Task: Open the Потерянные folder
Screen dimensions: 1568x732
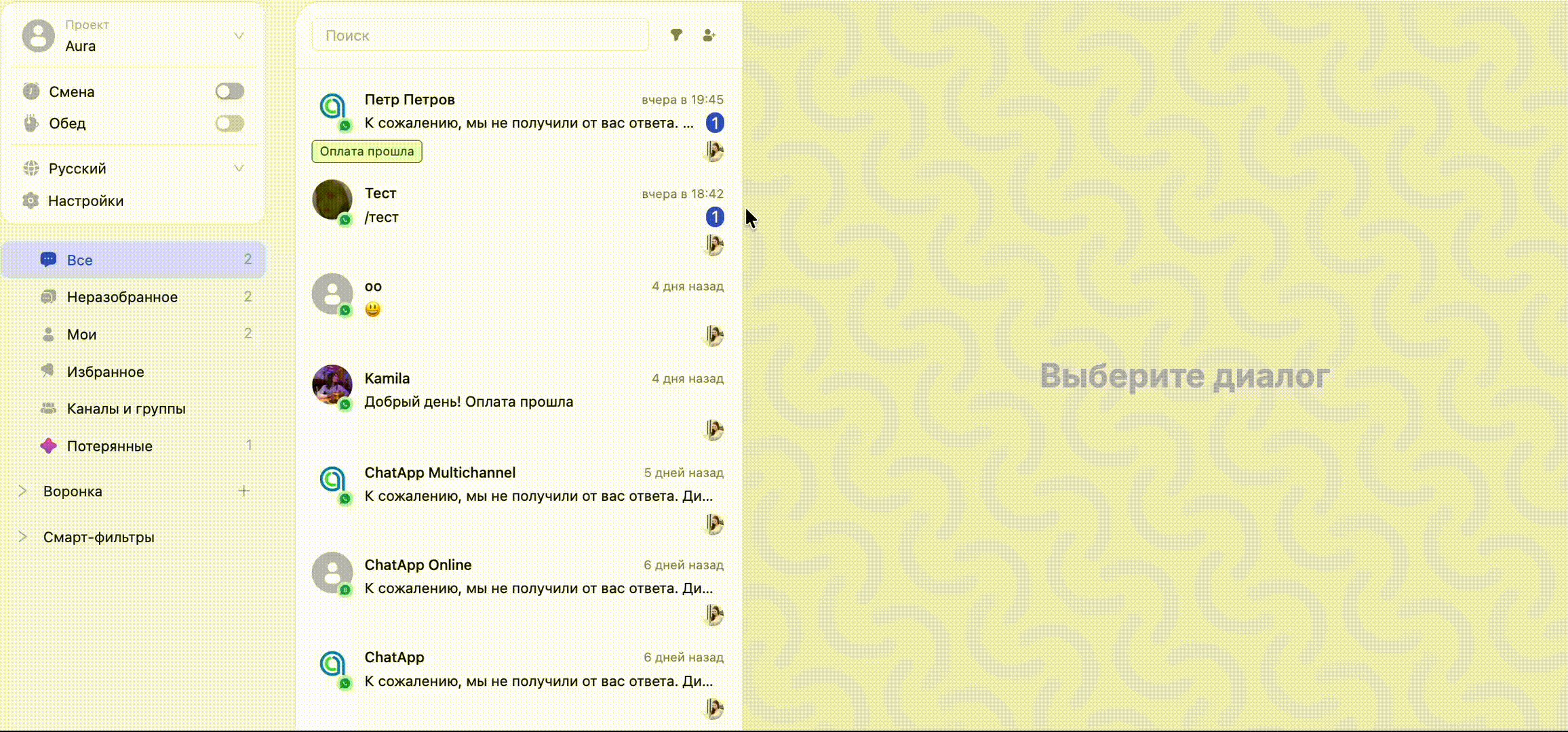Action: tap(109, 446)
